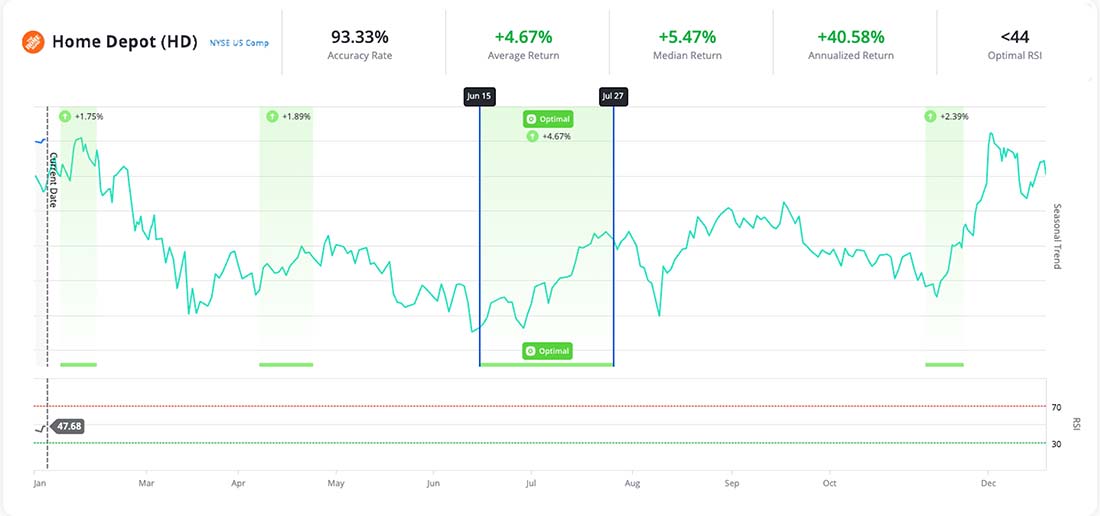Click the up-arrow icon beside +4.67%
This screenshot has height=516, width=1100.
[532, 136]
